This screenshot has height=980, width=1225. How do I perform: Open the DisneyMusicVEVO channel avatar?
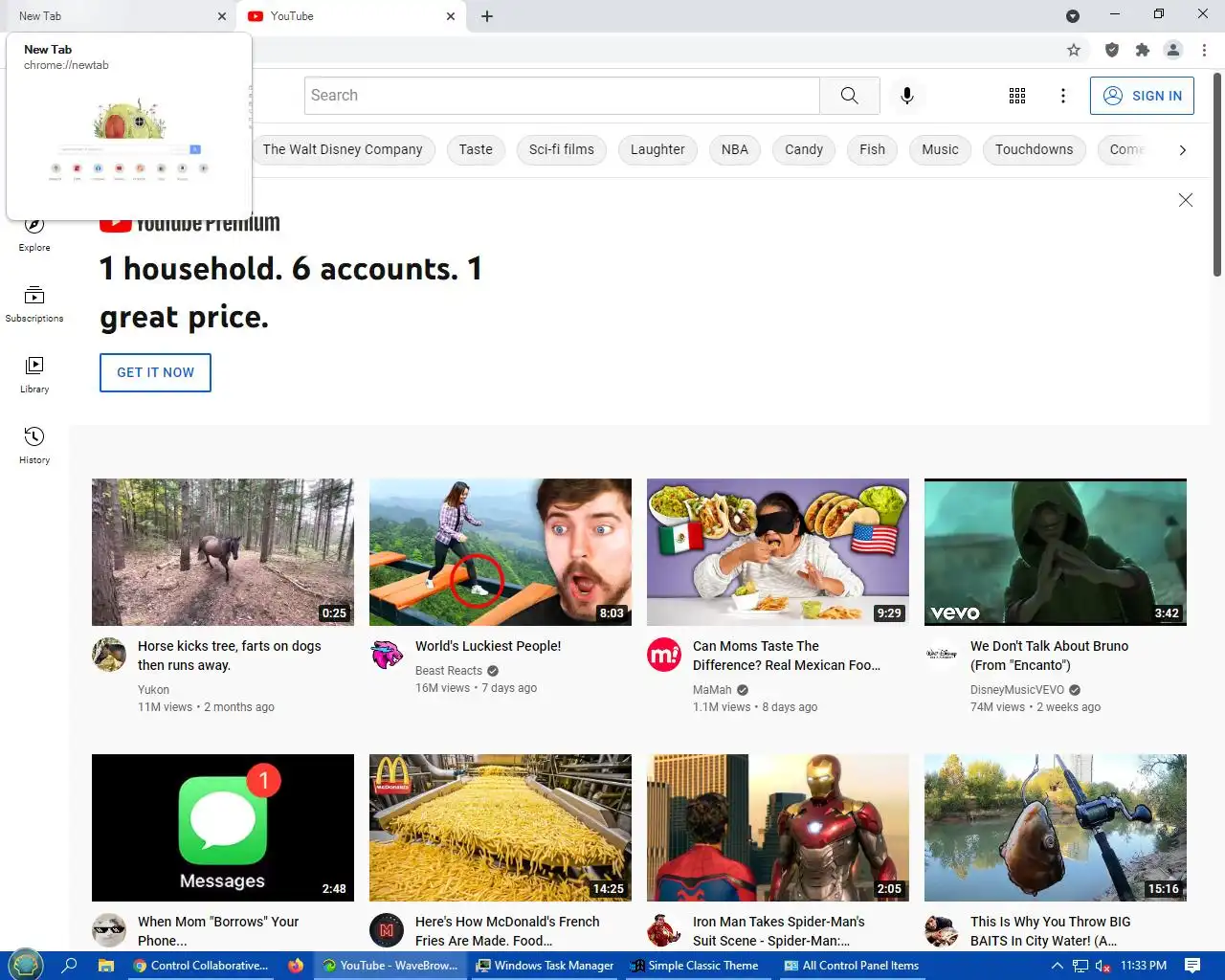coord(942,655)
